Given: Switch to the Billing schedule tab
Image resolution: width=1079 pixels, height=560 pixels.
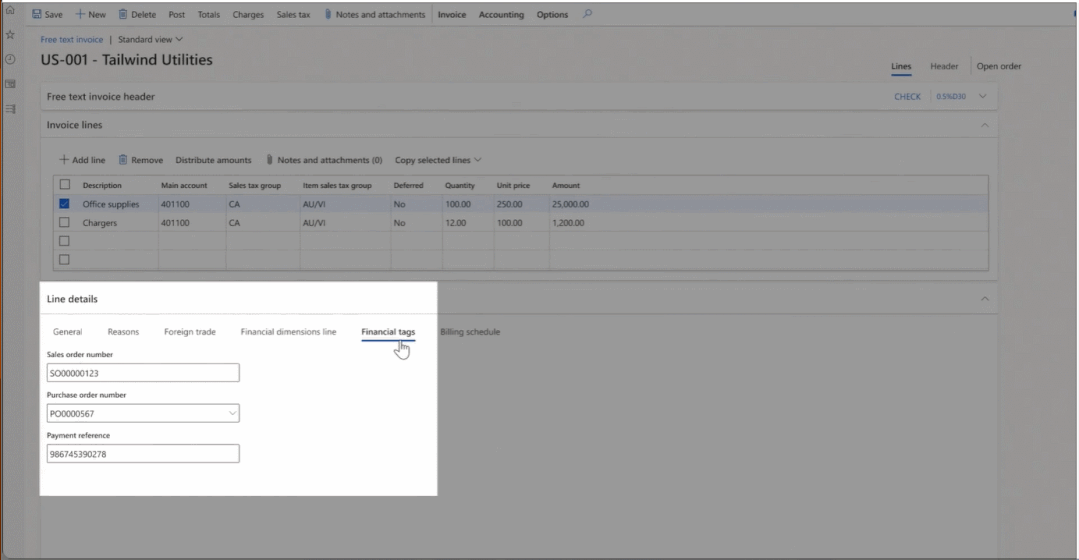Looking at the screenshot, I should (x=470, y=332).
